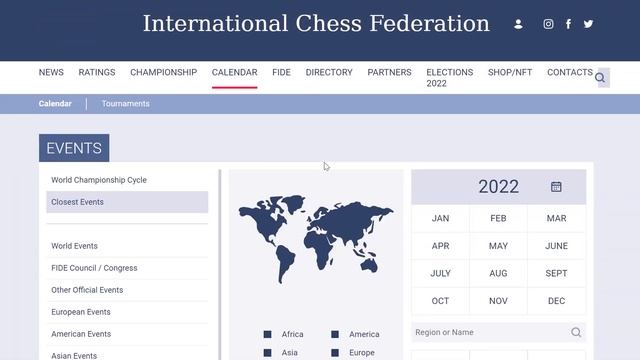Image resolution: width=640 pixels, height=360 pixels.
Task: Choose OCT in the month grid
Action: coord(440,301)
